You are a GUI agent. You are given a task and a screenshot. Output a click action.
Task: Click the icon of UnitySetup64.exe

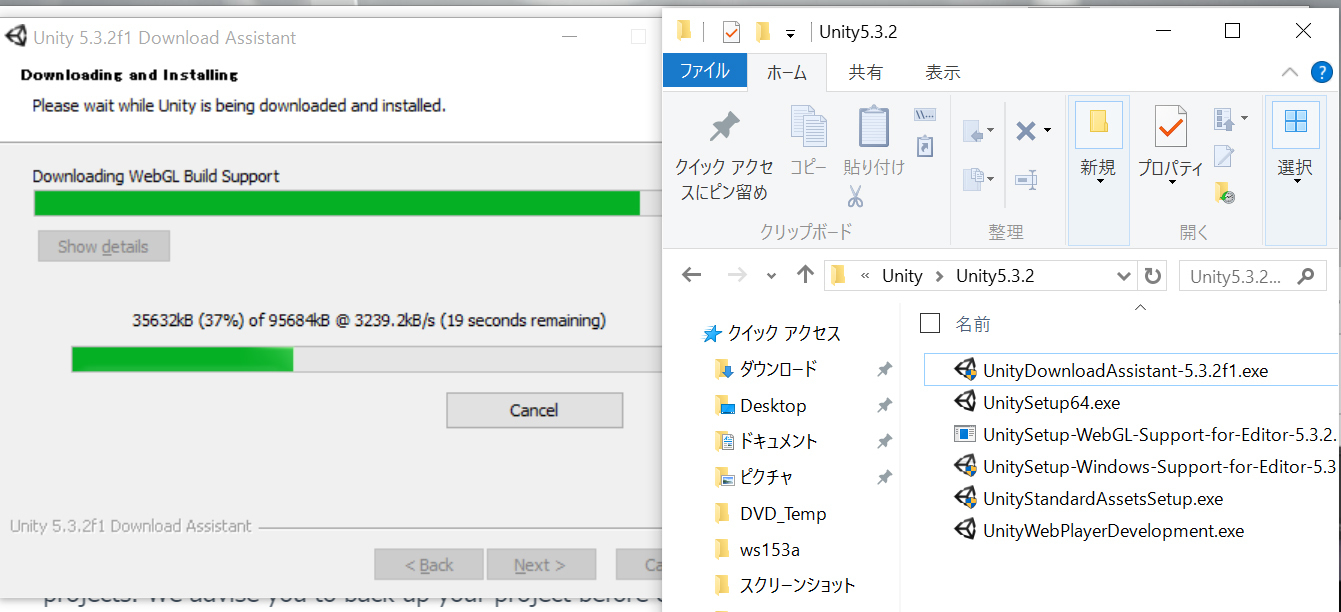(x=965, y=402)
